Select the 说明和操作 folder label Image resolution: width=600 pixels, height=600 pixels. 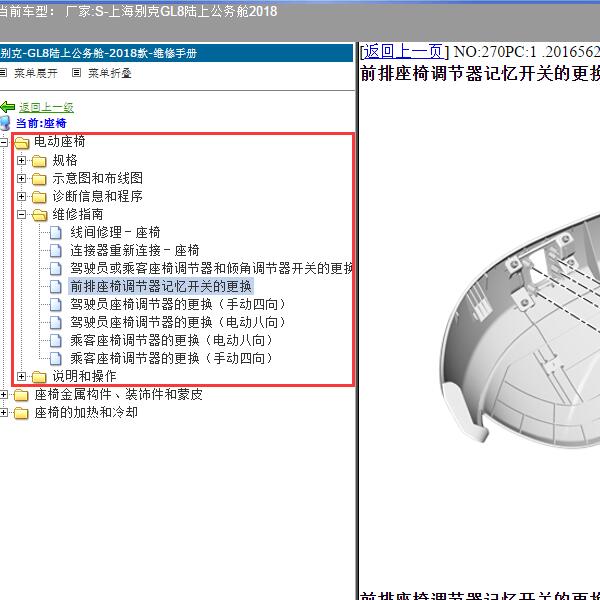tap(84, 376)
